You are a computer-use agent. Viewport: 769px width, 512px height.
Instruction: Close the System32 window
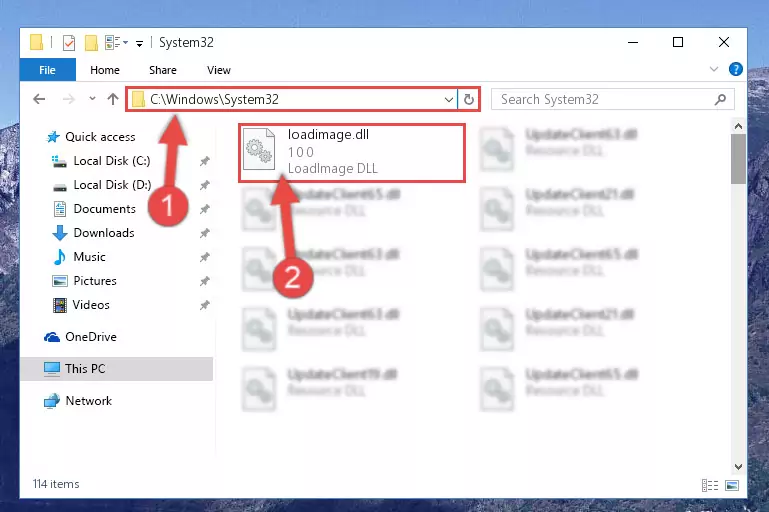tap(723, 43)
